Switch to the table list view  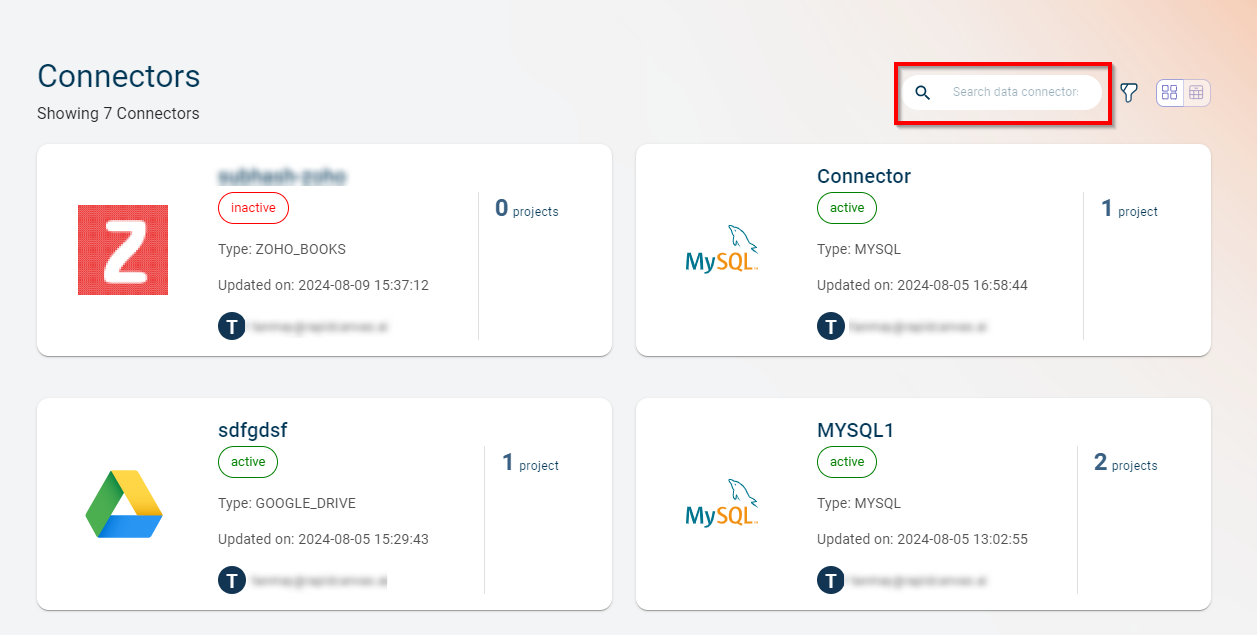1196,93
